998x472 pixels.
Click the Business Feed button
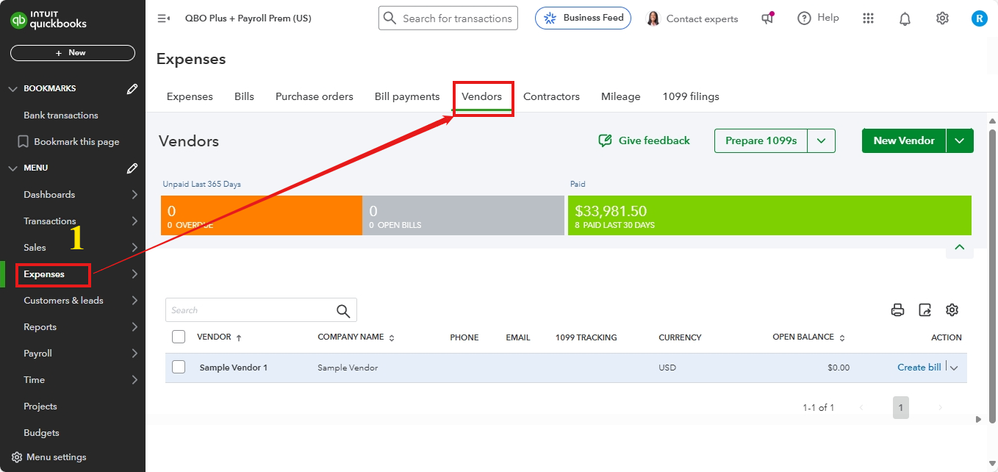(583, 18)
